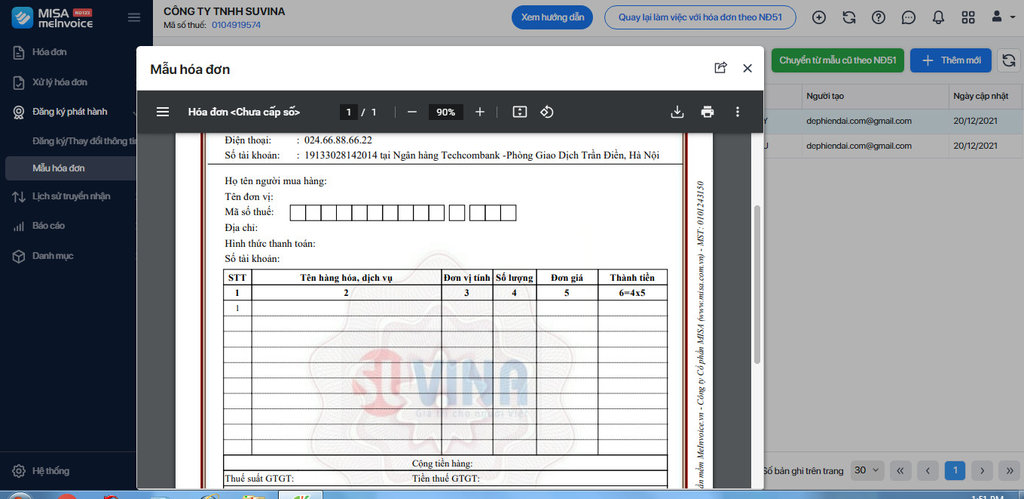1024x499 pixels.
Task: Click the share icon in Mẫu hóa đơn dialog
Action: point(720,68)
